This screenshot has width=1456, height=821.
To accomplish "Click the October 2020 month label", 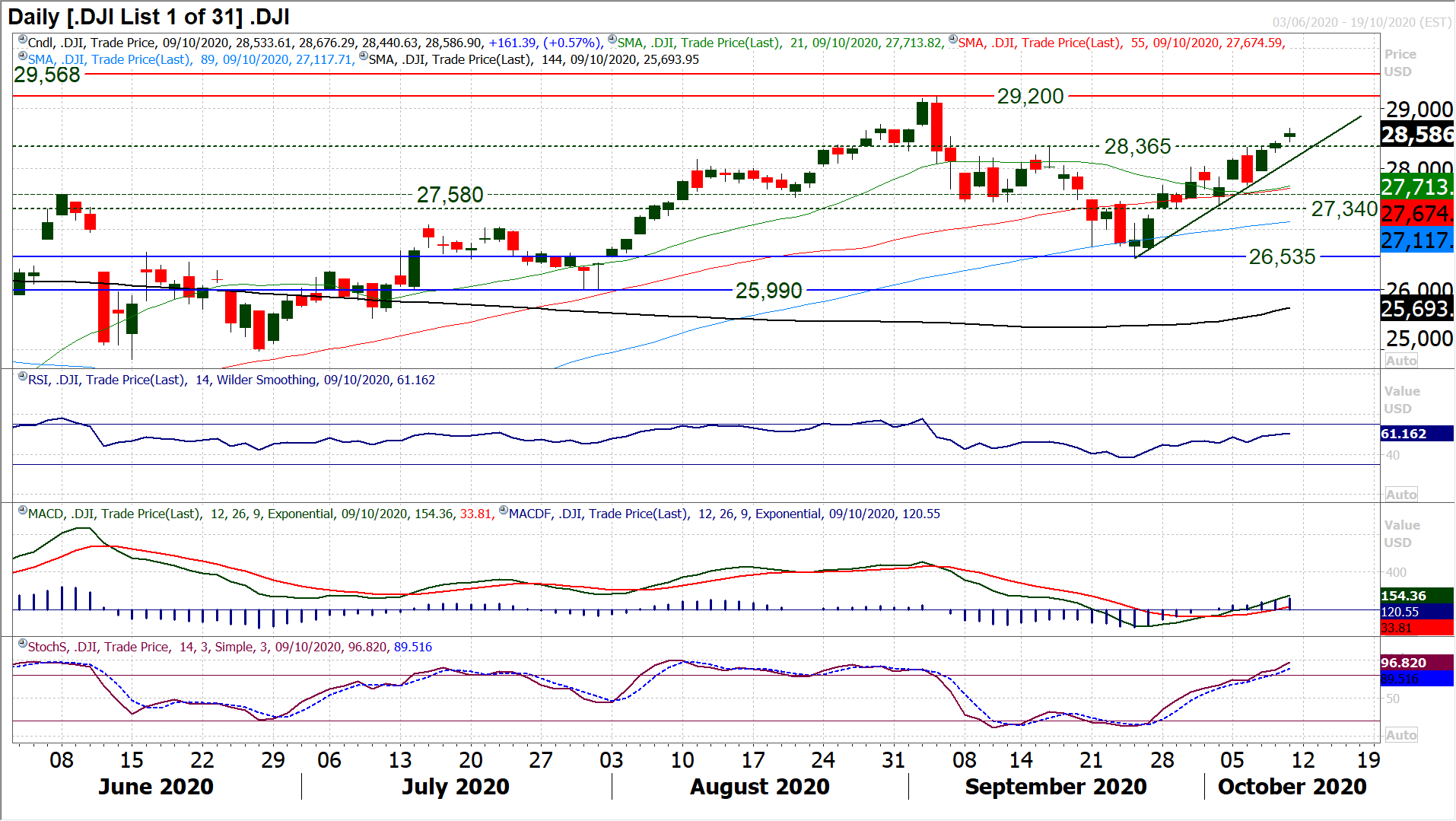I will tap(1292, 787).
